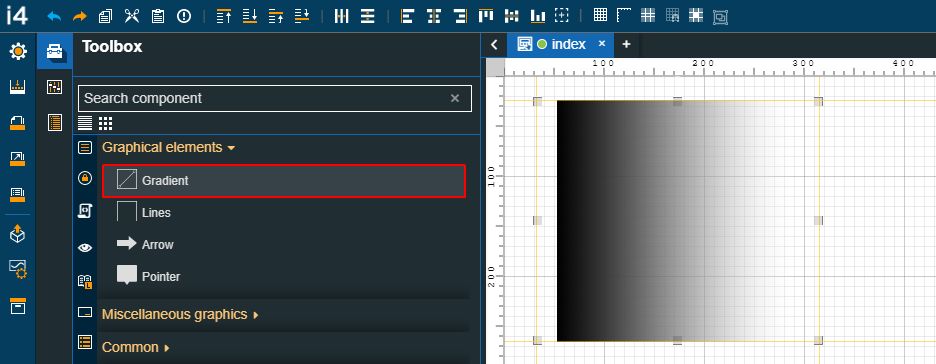
Task: Click the align vertical middle icon
Action: coord(512,16)
